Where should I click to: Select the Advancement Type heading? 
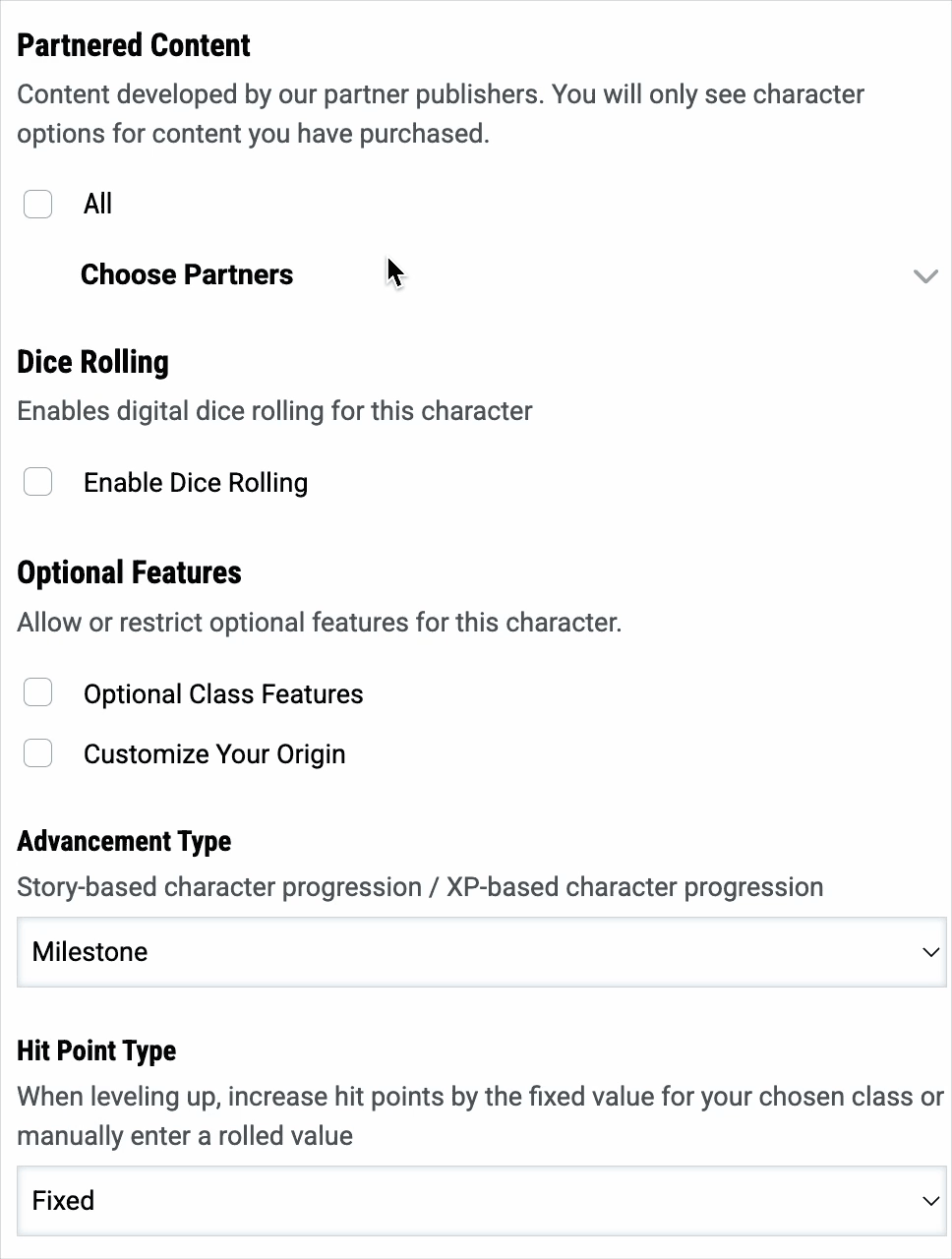[125, 841]
